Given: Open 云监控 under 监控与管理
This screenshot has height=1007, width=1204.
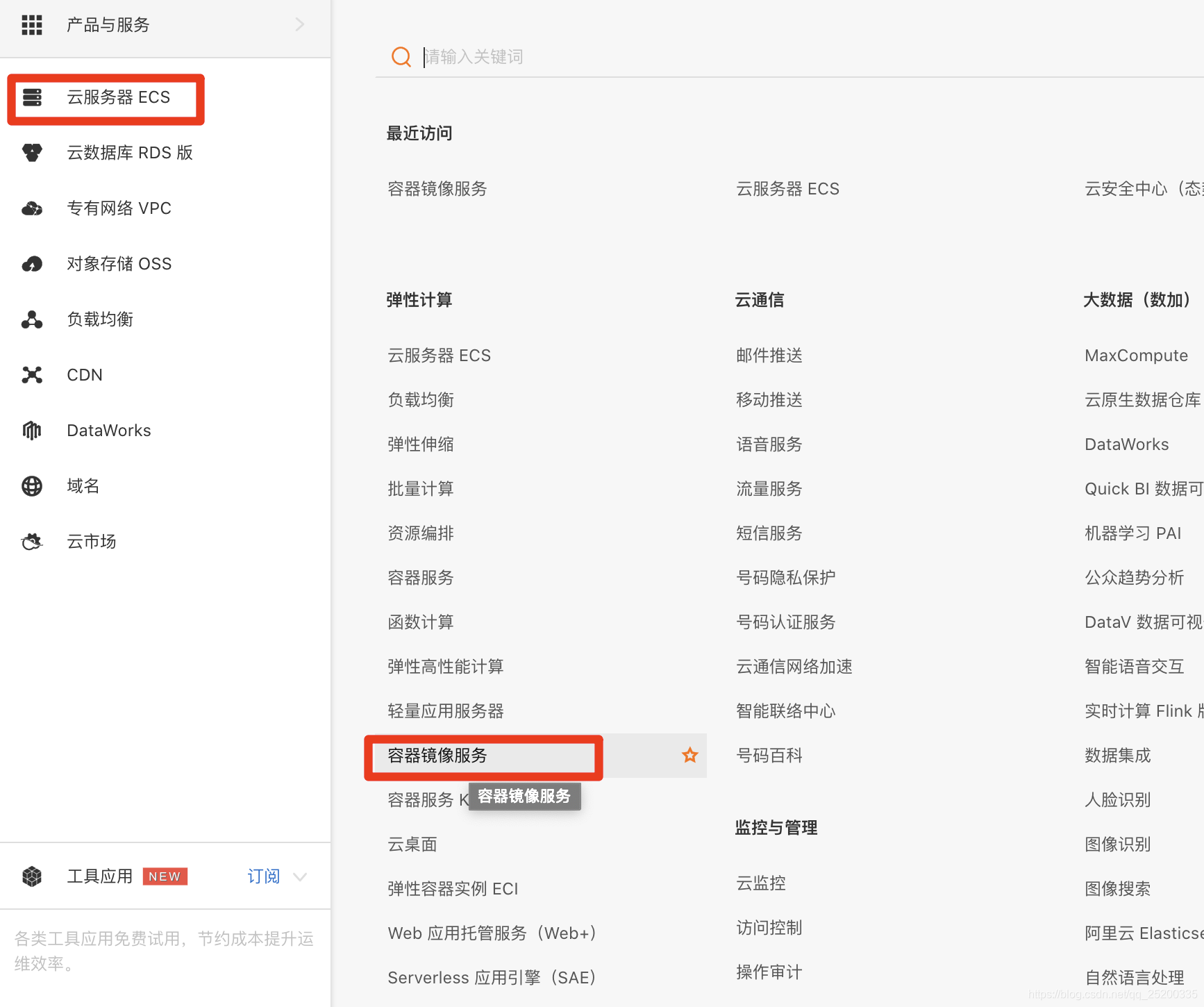Looking at the screenshot, I should point(761,883).
